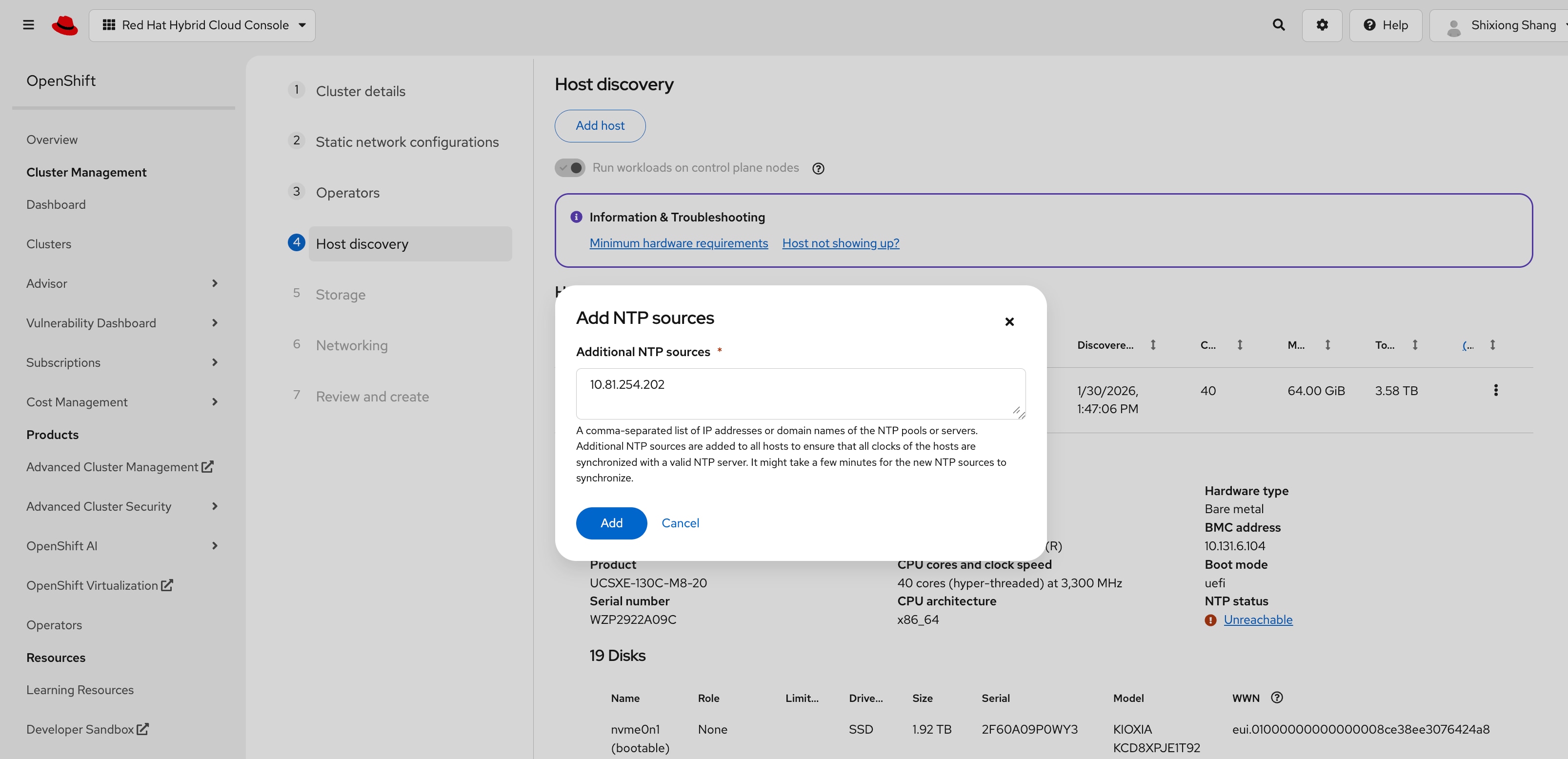Open Operators in sidebar
1568x759 pixels.
54,625
